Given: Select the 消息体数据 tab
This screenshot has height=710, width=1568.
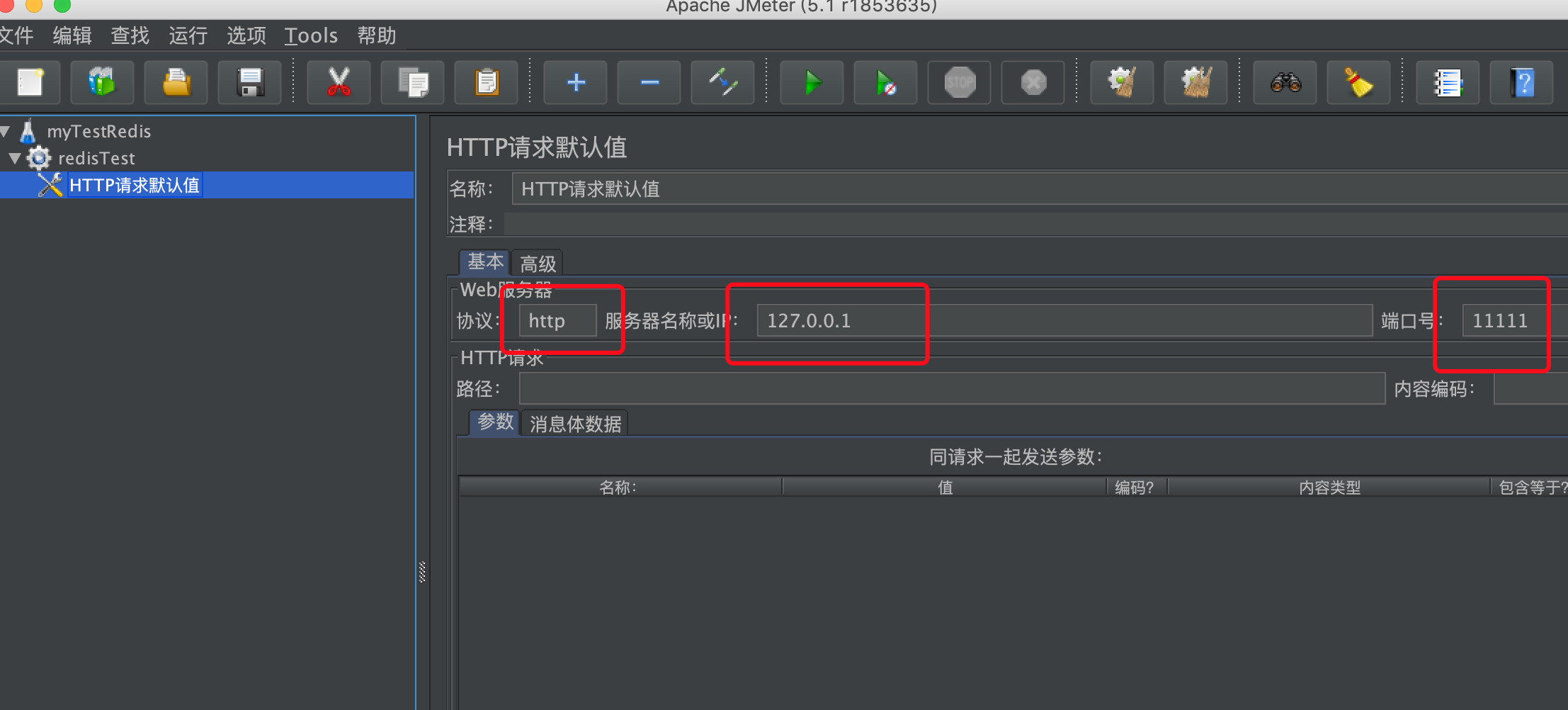Looking at the screenshot, I should coord(575,424).
